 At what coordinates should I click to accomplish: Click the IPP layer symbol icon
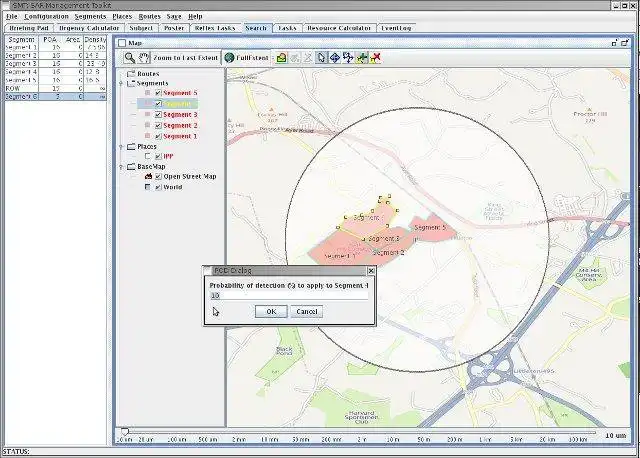pos(148,156)
